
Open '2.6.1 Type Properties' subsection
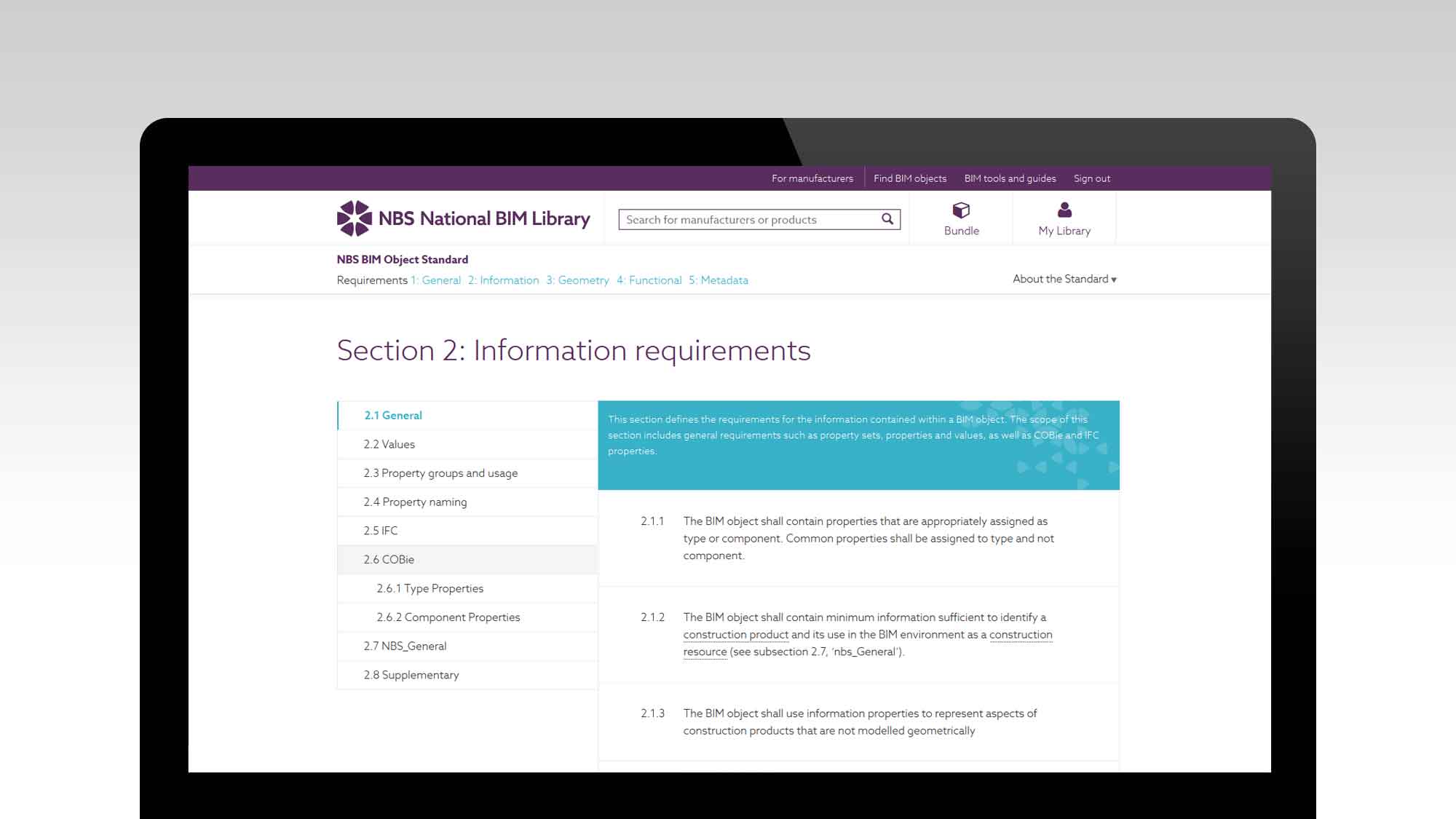[x=430, y=588]
